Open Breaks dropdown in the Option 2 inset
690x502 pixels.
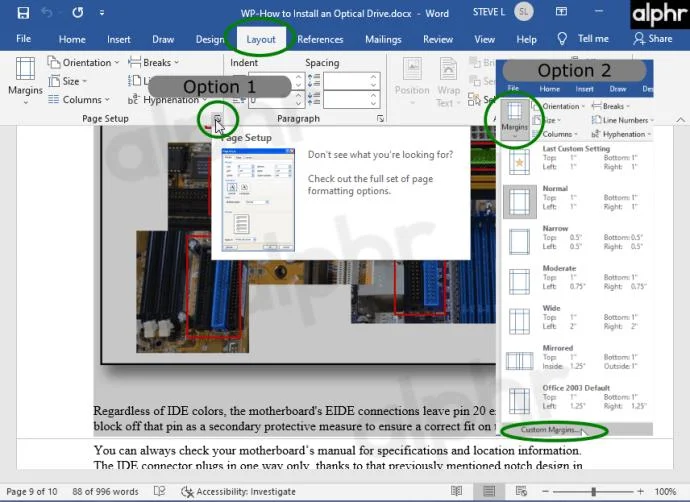pos(611,106)
